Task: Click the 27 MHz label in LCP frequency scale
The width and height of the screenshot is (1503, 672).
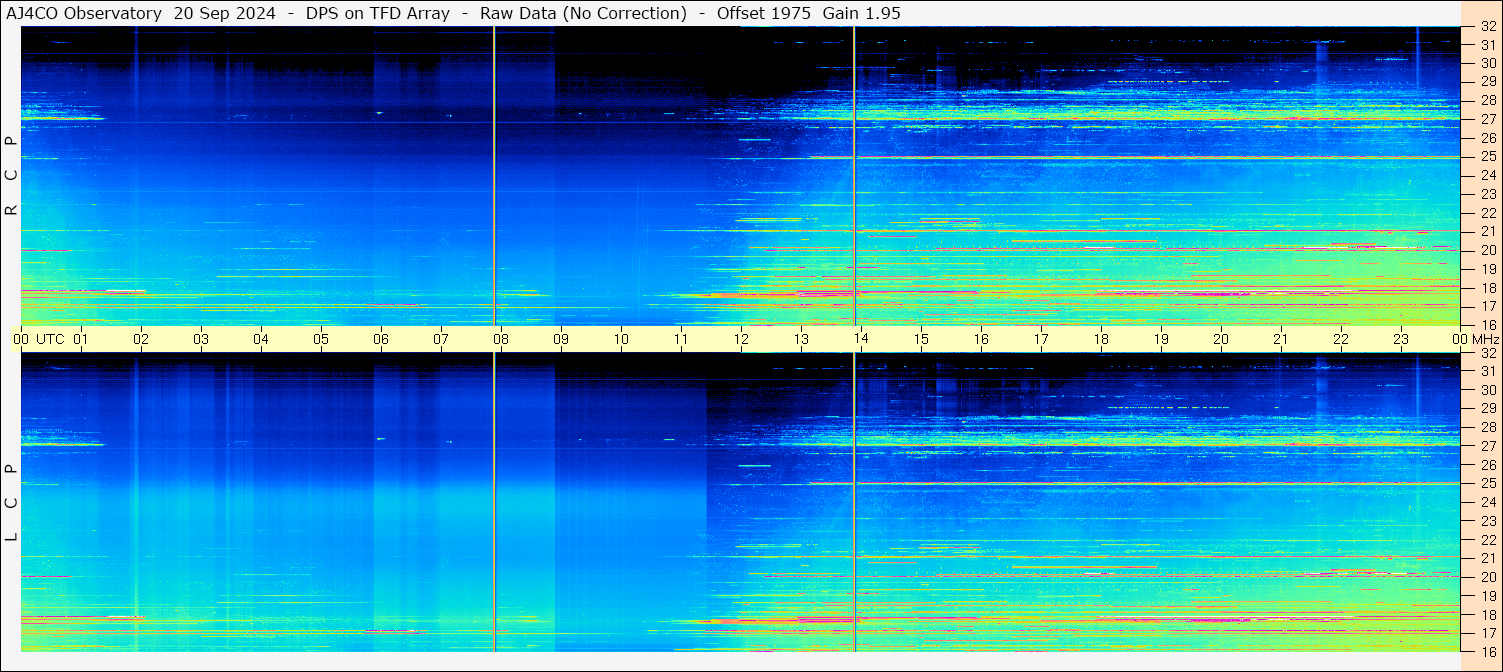Action: click(x=1488, y=446)
